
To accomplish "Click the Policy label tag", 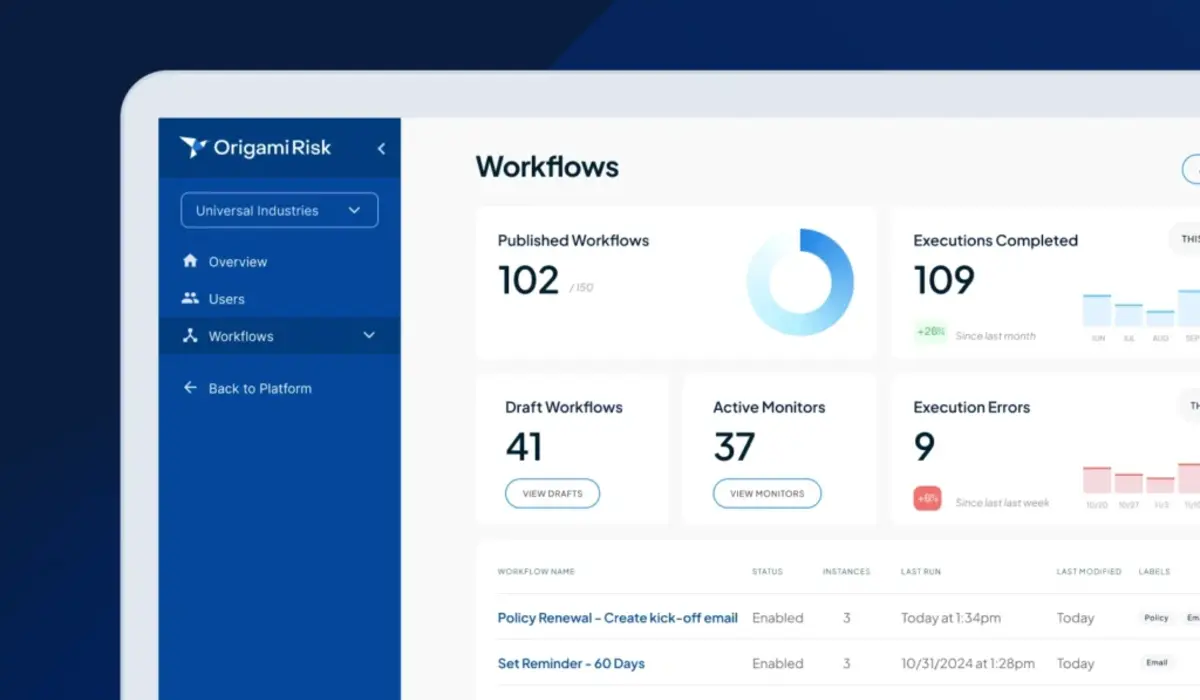I will (1156, 618).
